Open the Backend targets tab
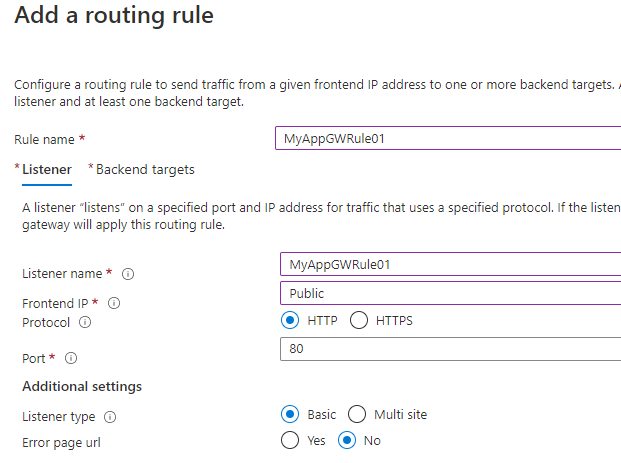This screenshot has height=463, width=621. 145,170
